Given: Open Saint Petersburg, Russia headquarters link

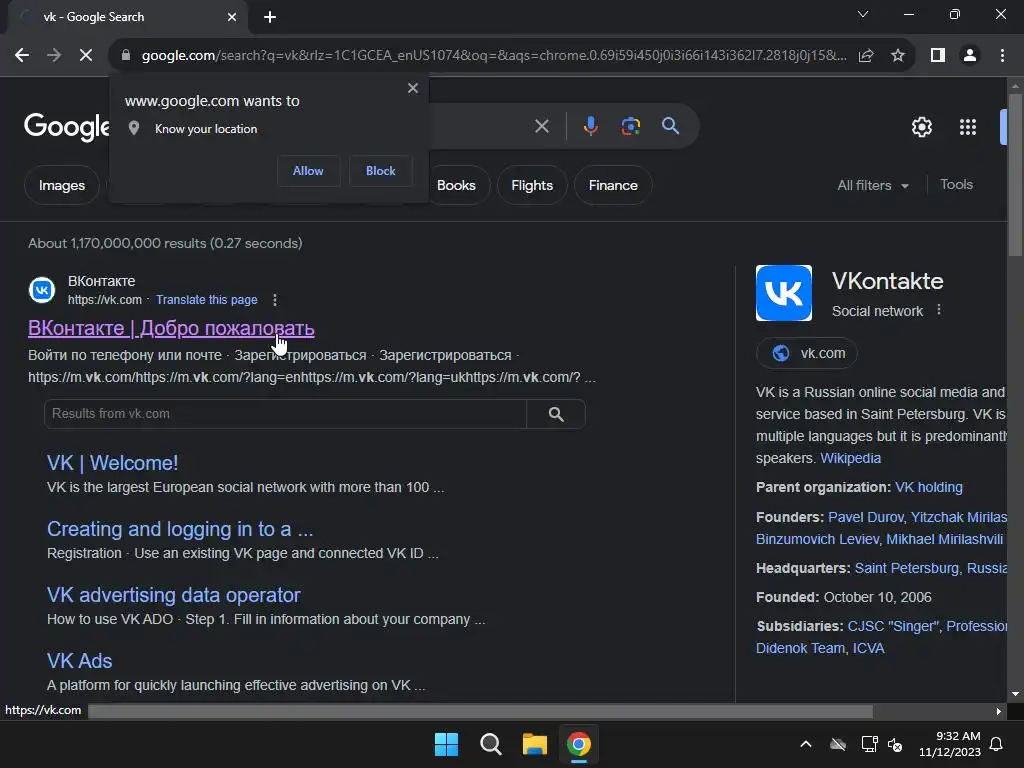Looking at the screenshot, I should [931, 568].
